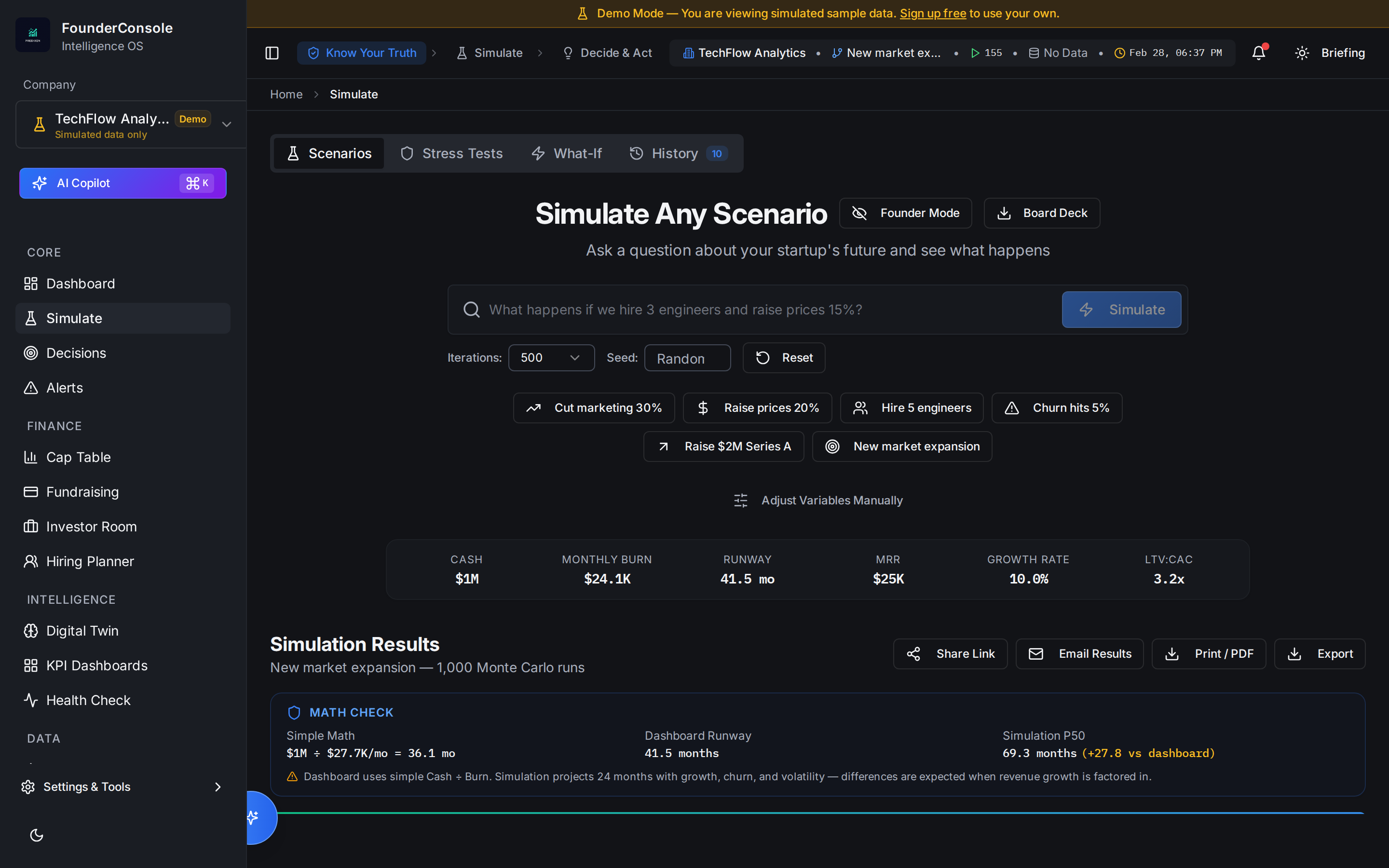The image size is (1389, 868).
Task: Expand the TechFlow Analytics company selector
Action: [131, 124]
